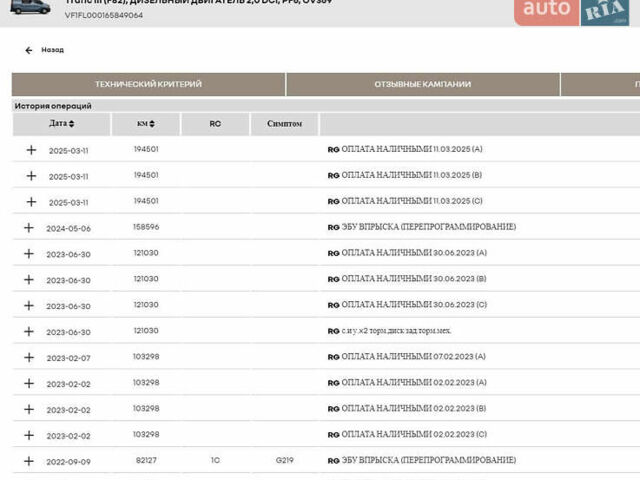Click the back arrow icon next to Назад

pyautogui.click(x=29, y=50)
